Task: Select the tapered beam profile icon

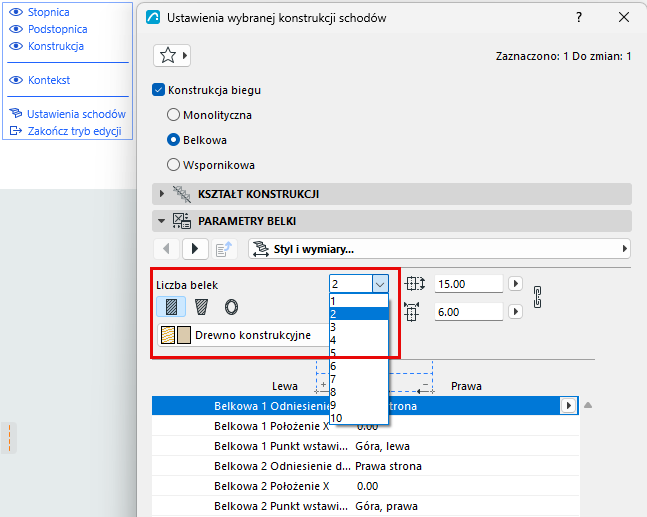Action: (201, 307)
